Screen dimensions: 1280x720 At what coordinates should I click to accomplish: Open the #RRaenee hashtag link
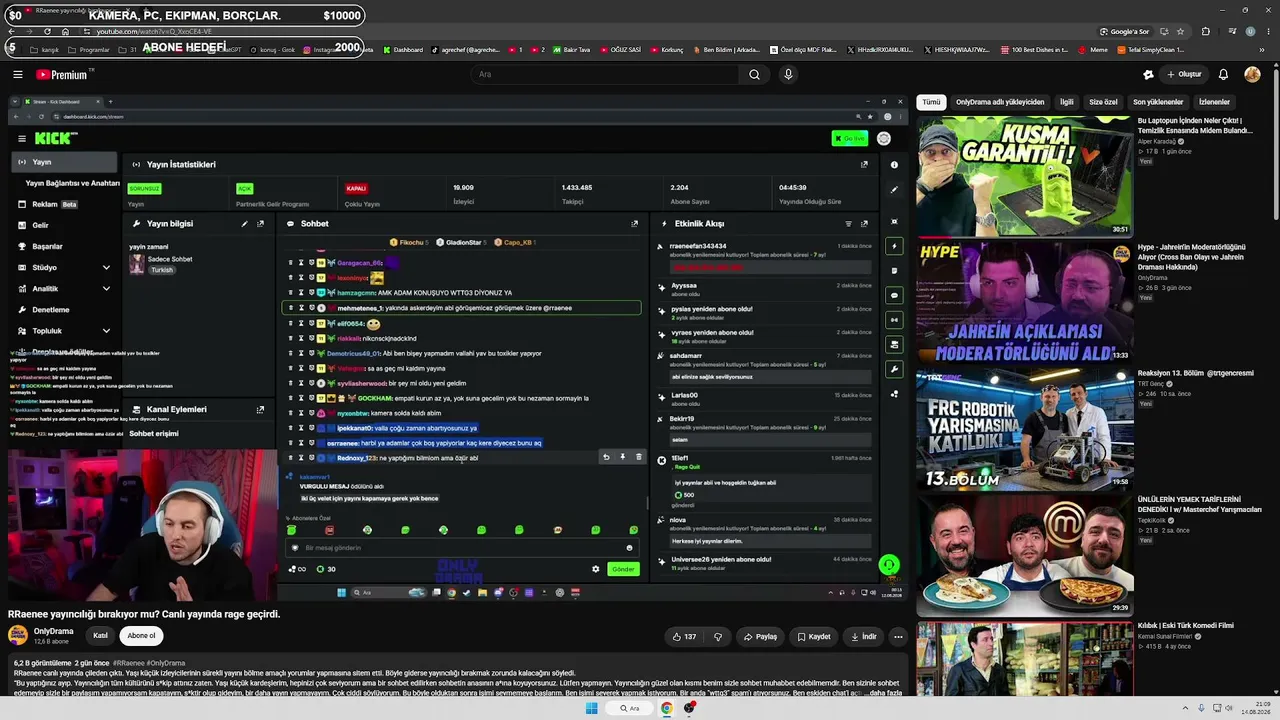pos(128,663)
